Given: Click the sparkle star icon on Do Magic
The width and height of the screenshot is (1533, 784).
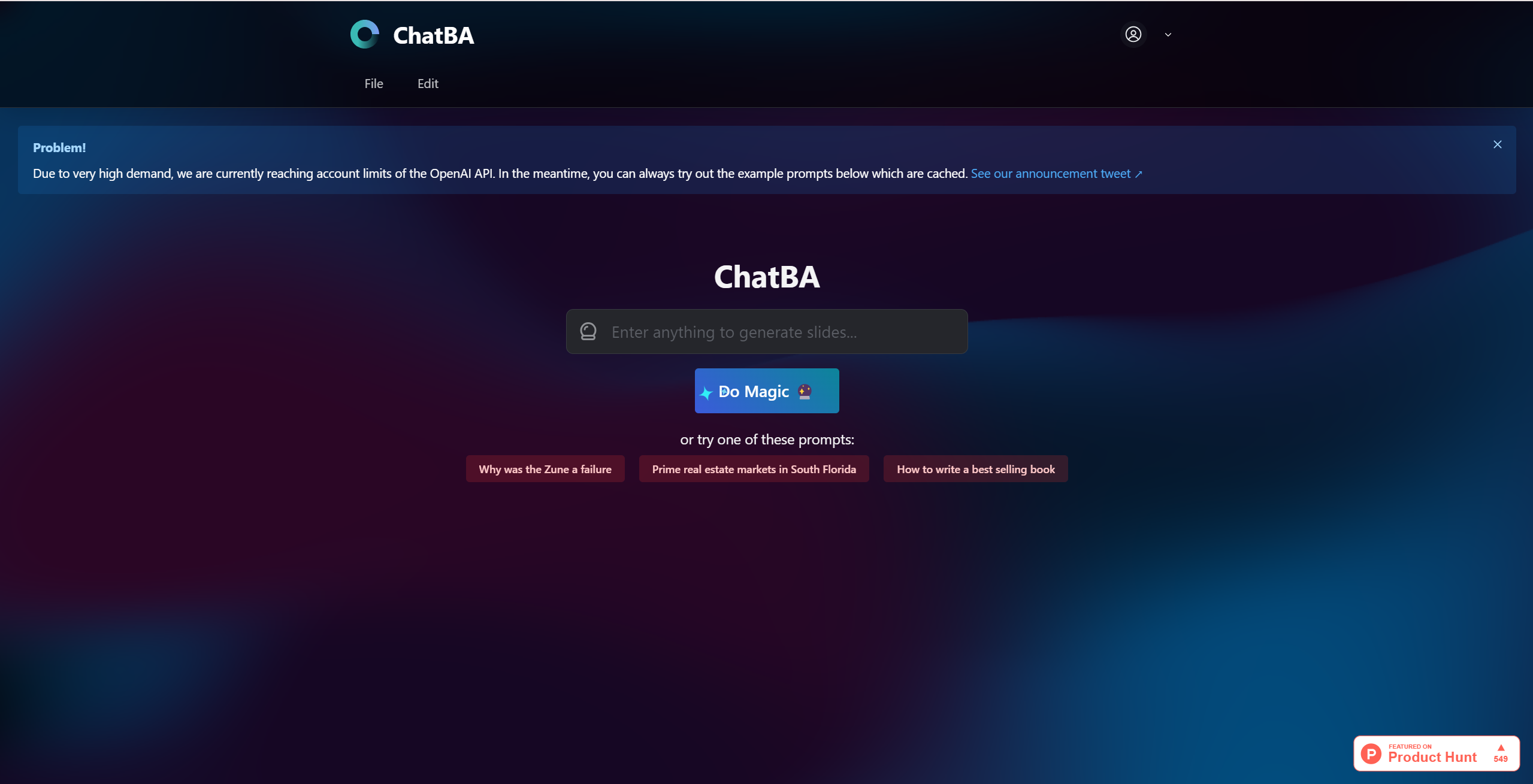Looking at the screenshot, I should 706,392.
